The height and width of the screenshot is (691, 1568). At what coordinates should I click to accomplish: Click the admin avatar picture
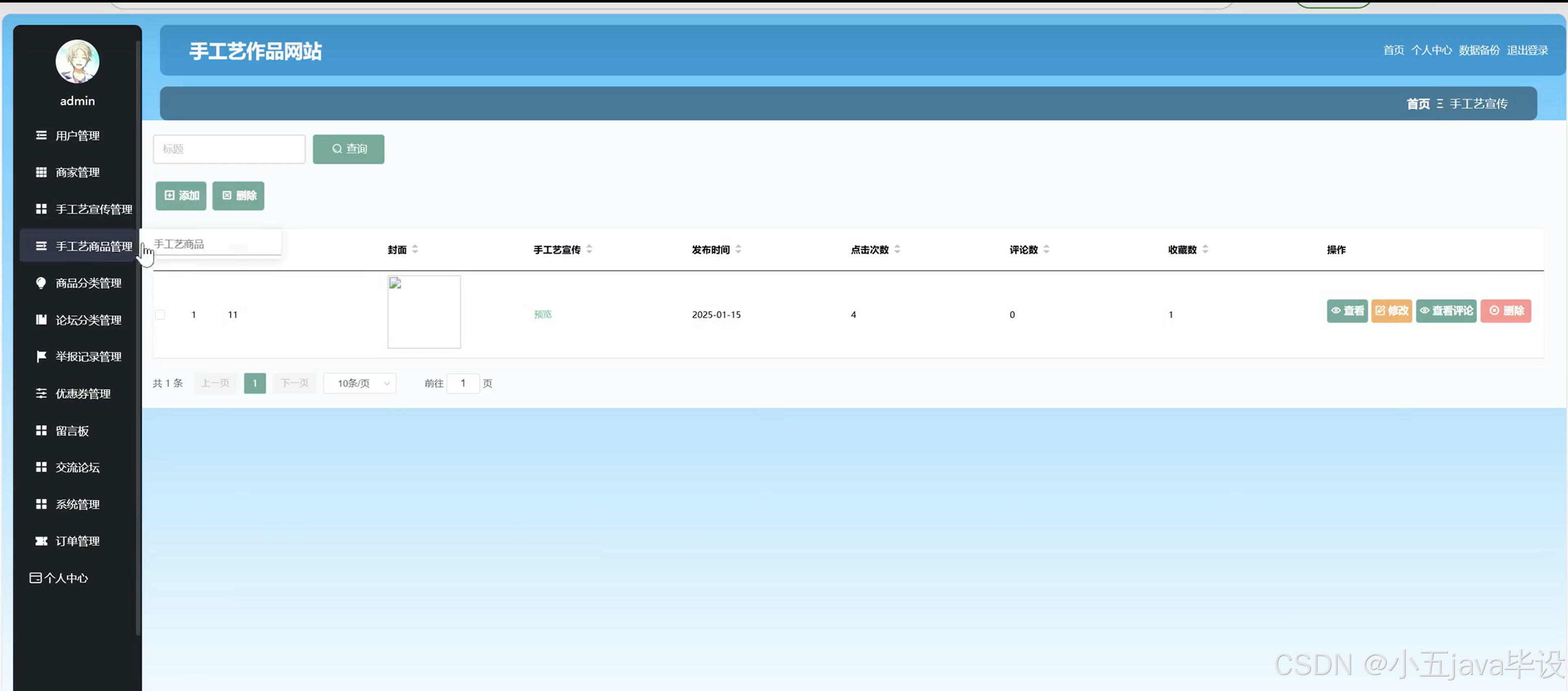pos(77,61)
